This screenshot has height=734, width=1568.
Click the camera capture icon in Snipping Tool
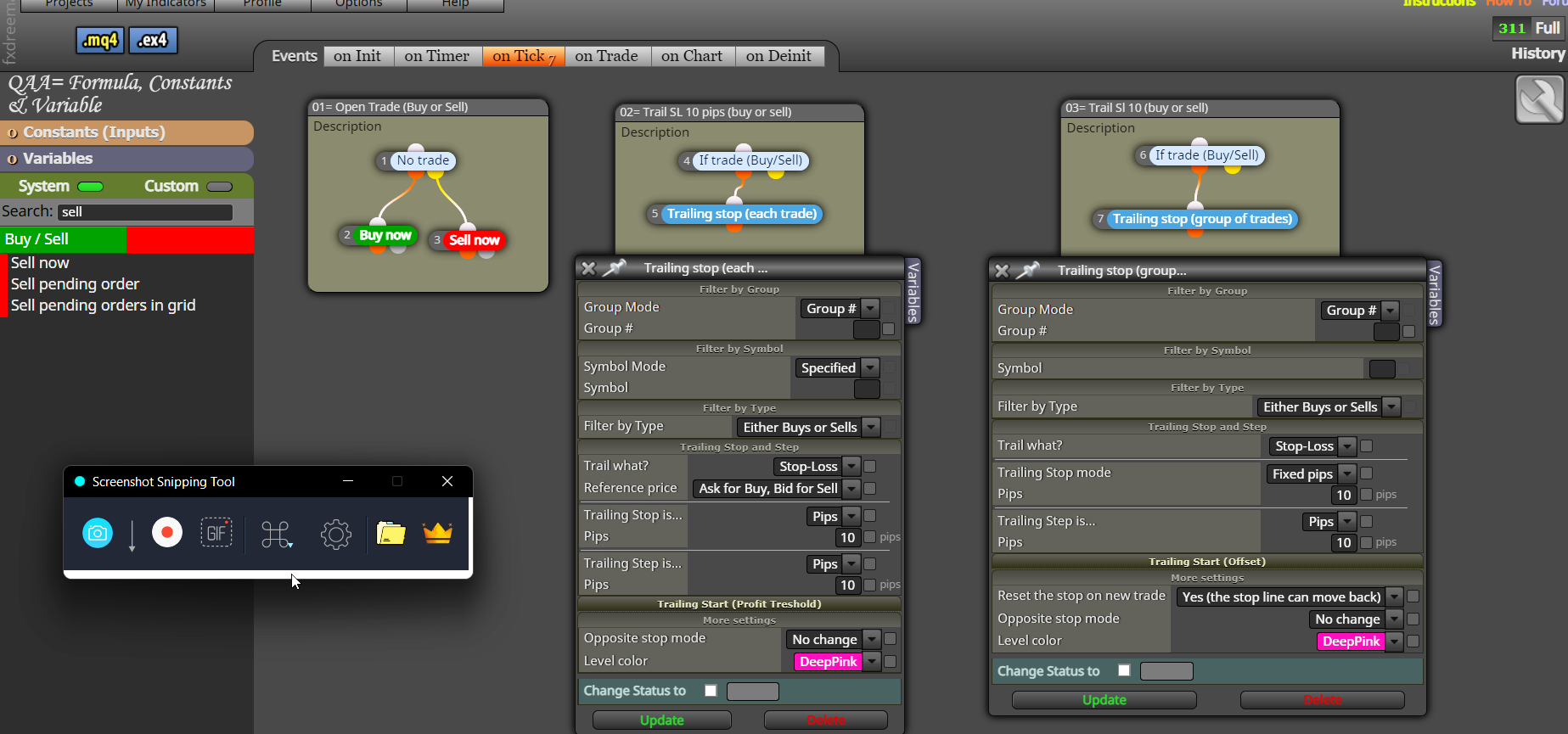tap(98, 533)
